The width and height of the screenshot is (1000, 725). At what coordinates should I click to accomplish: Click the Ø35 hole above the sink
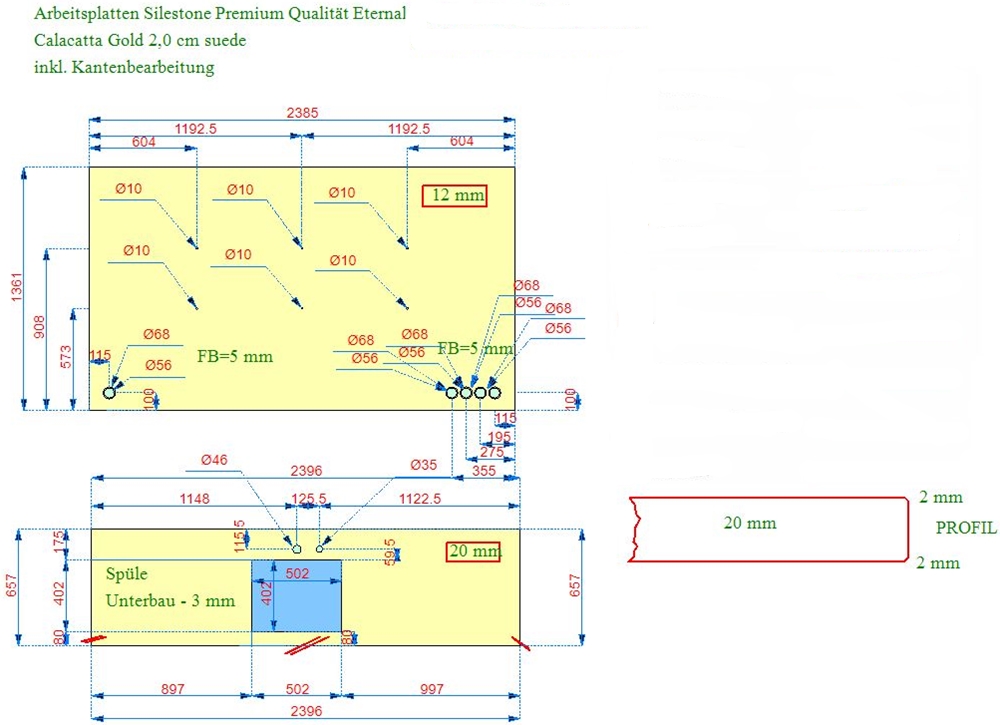point(320,548)
